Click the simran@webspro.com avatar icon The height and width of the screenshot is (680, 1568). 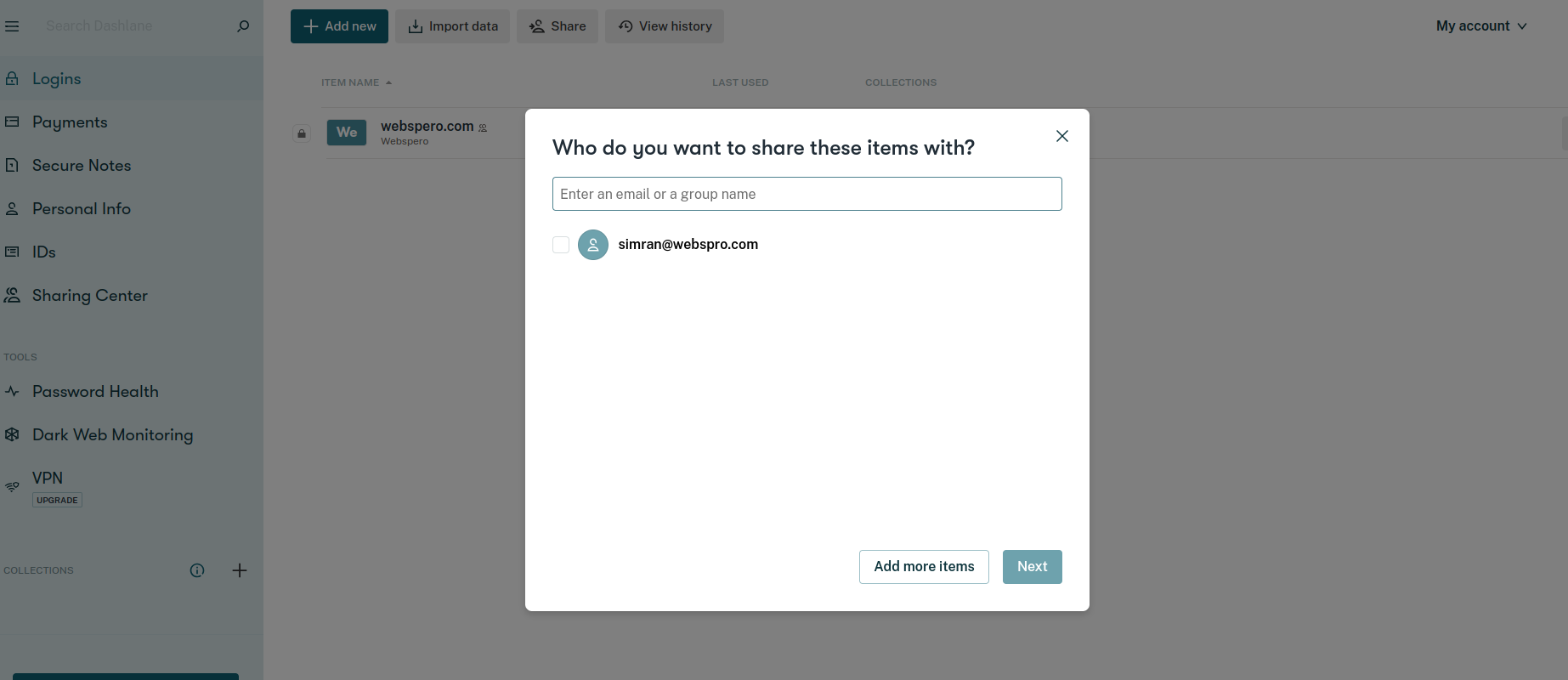coord(593,245)
